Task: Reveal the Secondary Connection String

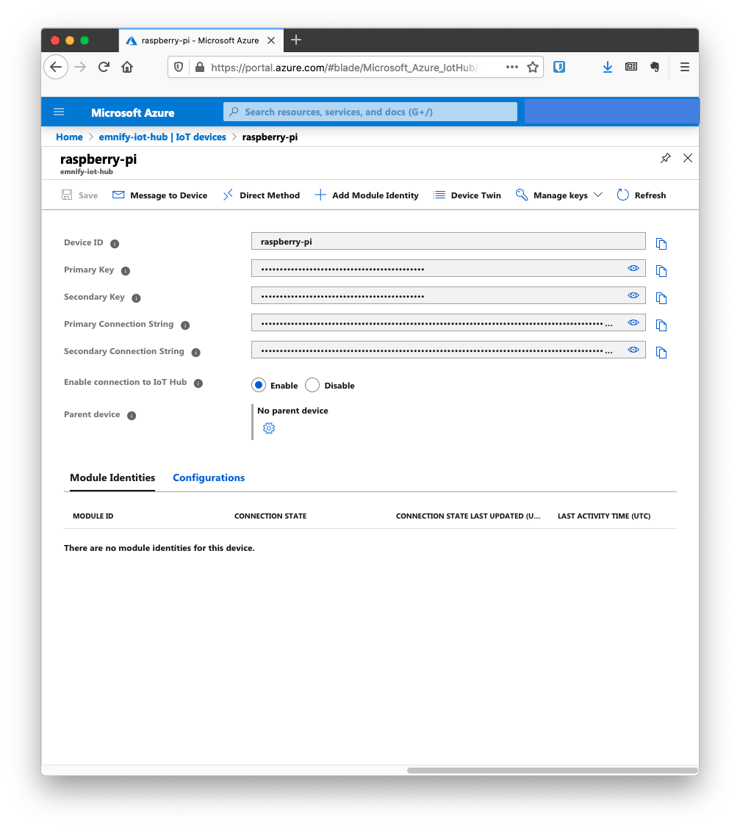Action: tap(633, 350)
